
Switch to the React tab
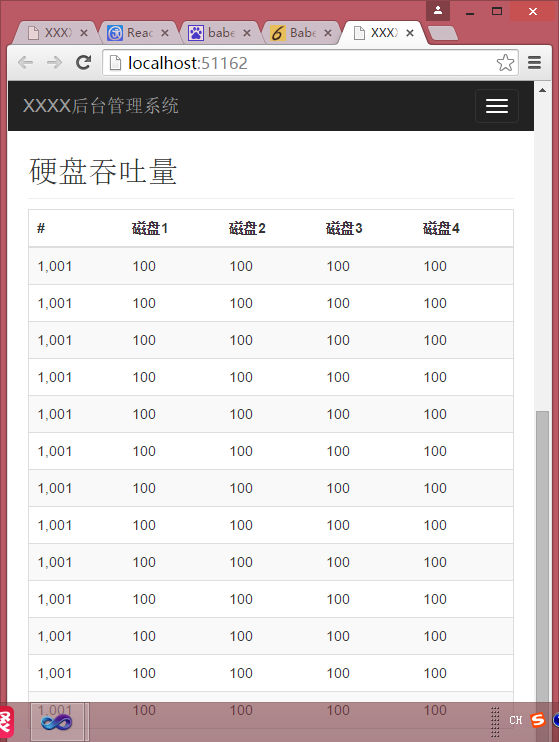pyautogui.click(x=140, y=33)
